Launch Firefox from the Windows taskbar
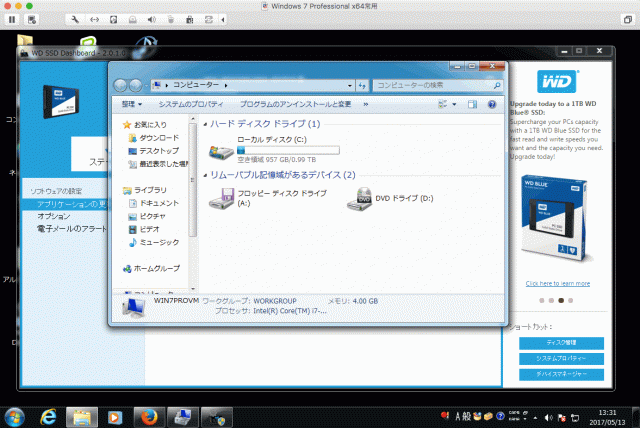This screenshot has height=428, width=640. pyautogui.click(x=150, y=415)
